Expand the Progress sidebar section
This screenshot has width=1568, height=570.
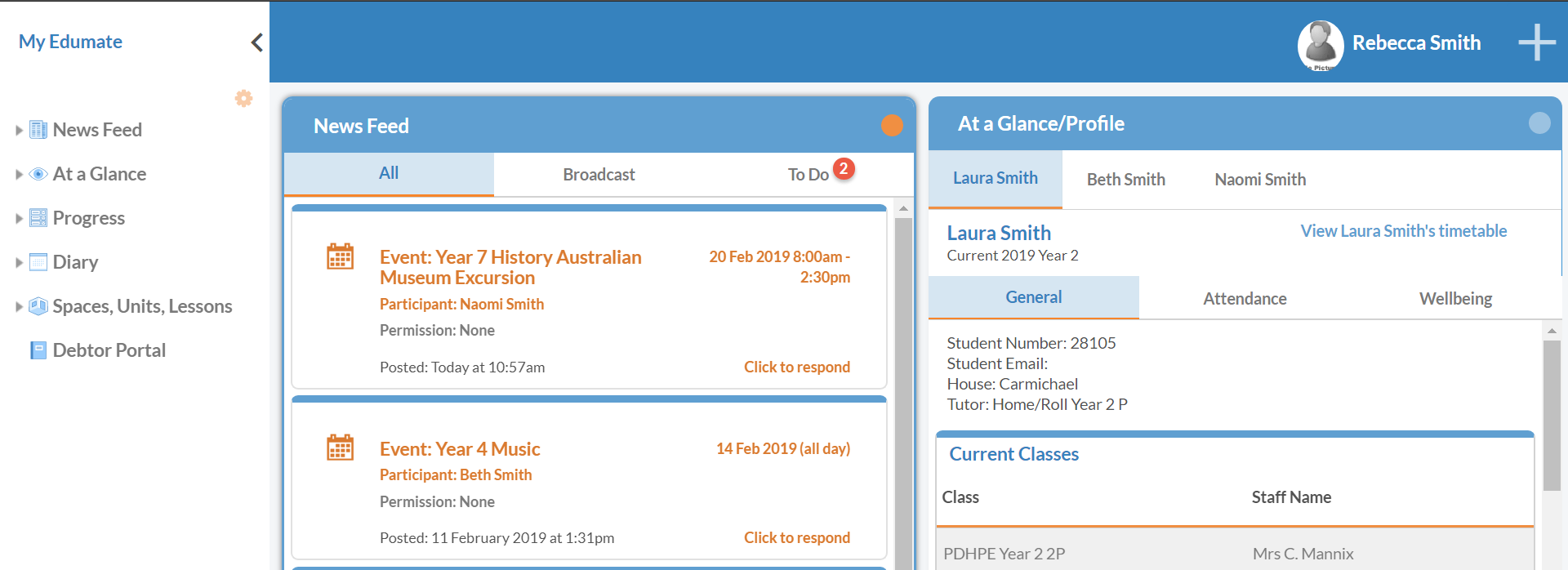coord(19,218)
